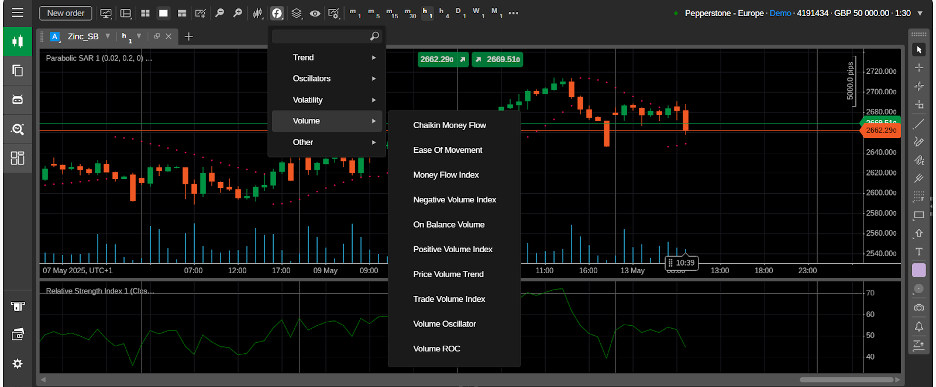Expand the h1 period dropdown in chart tab

click(139, 36)
